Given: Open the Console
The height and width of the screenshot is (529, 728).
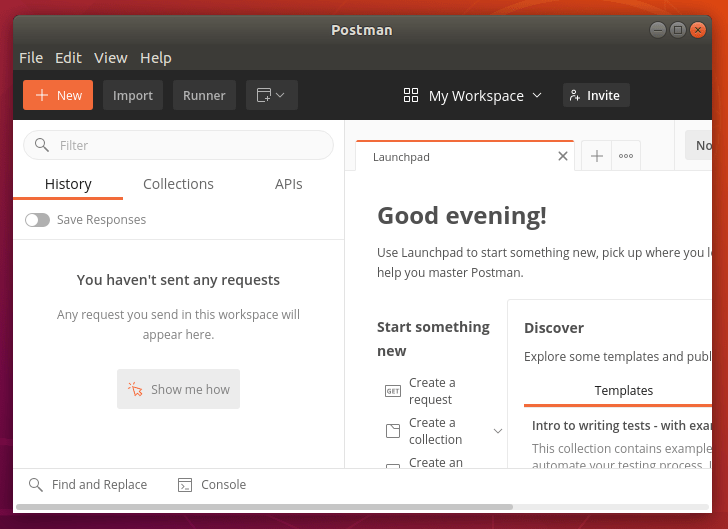Looking at the screenshot, I should [212, 485].
